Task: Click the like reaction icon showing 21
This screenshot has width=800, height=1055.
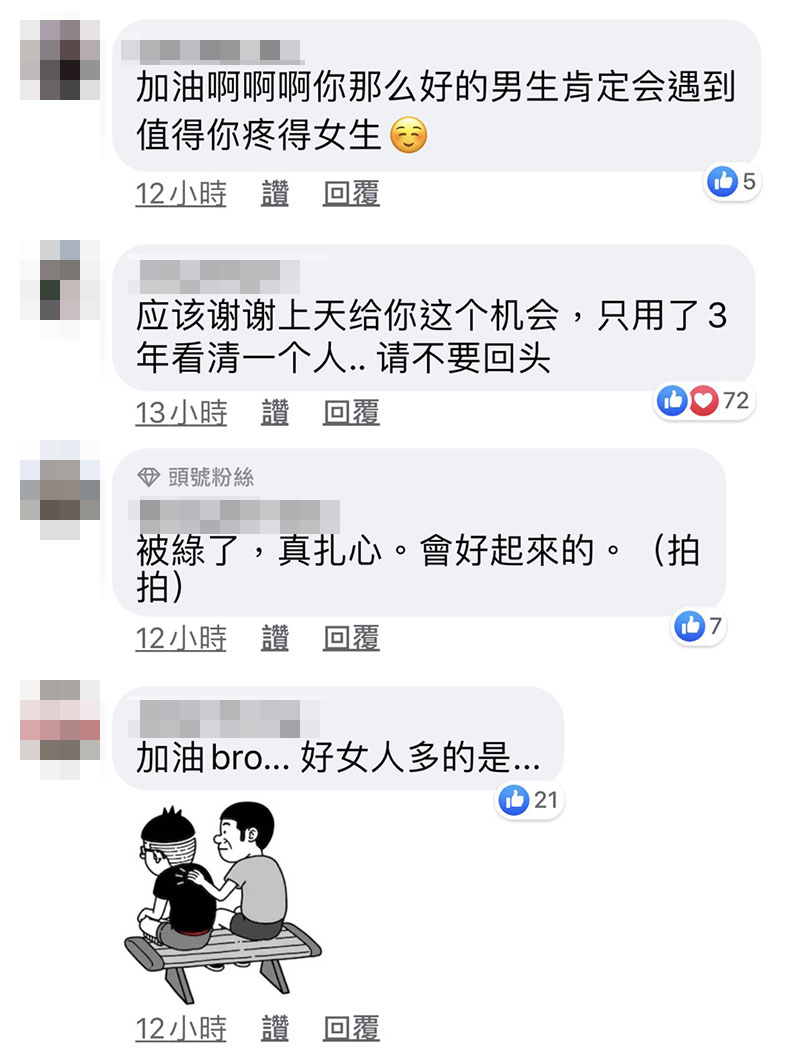Action: (x=514, y=800)
